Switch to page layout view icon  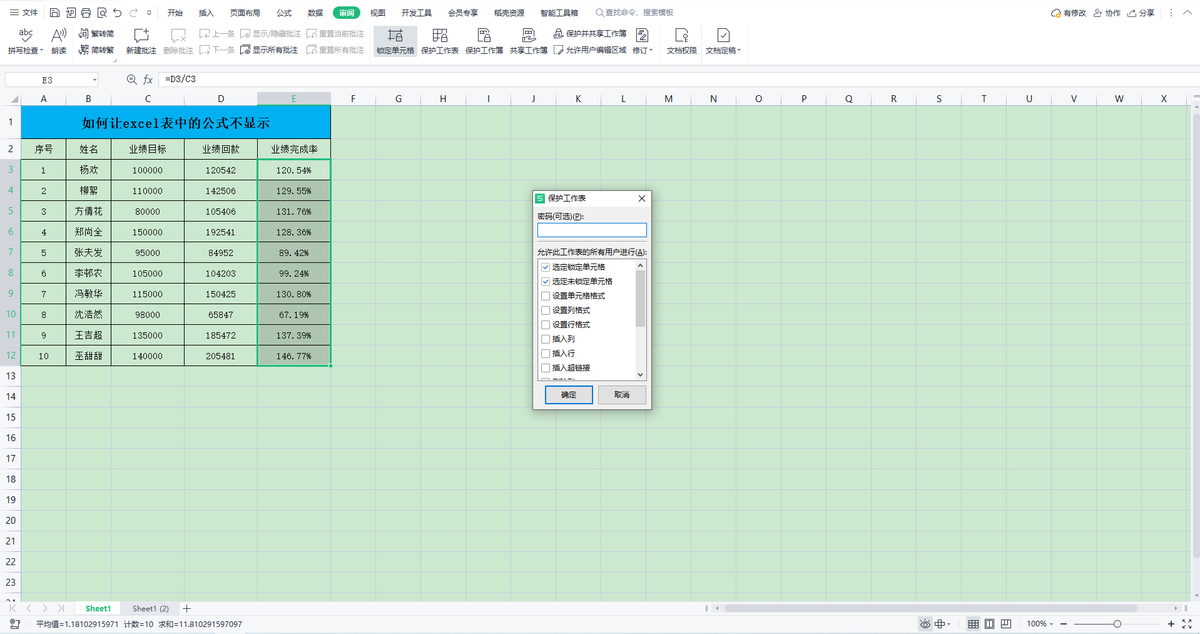point(989,623)
